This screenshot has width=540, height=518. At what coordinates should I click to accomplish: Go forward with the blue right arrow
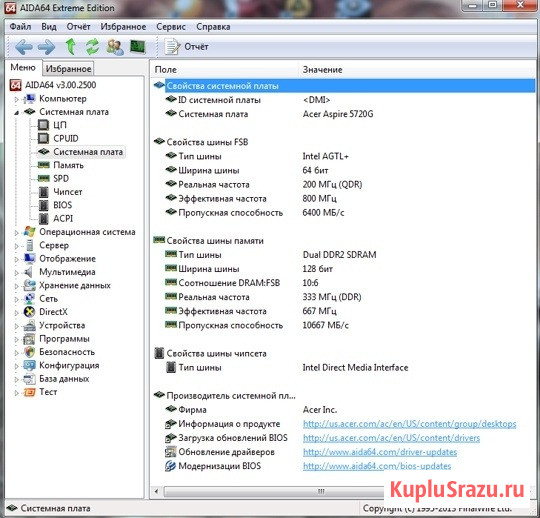pyautogui.click(x=46, y=47)
